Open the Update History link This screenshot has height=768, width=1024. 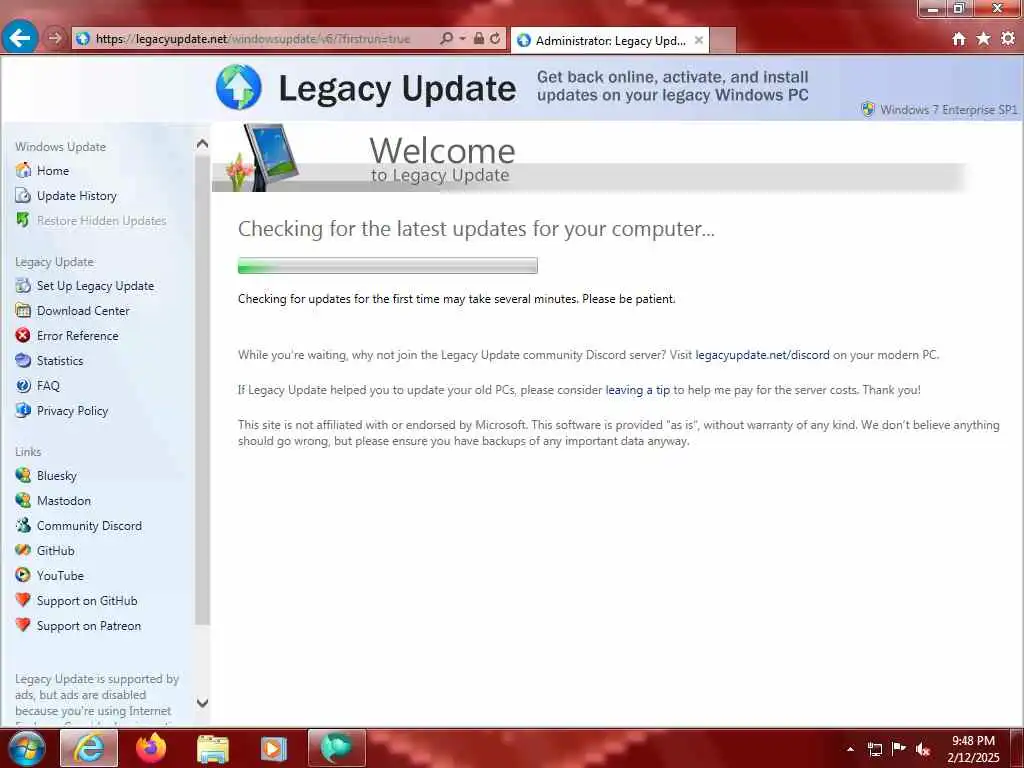[x=76, y=196]
